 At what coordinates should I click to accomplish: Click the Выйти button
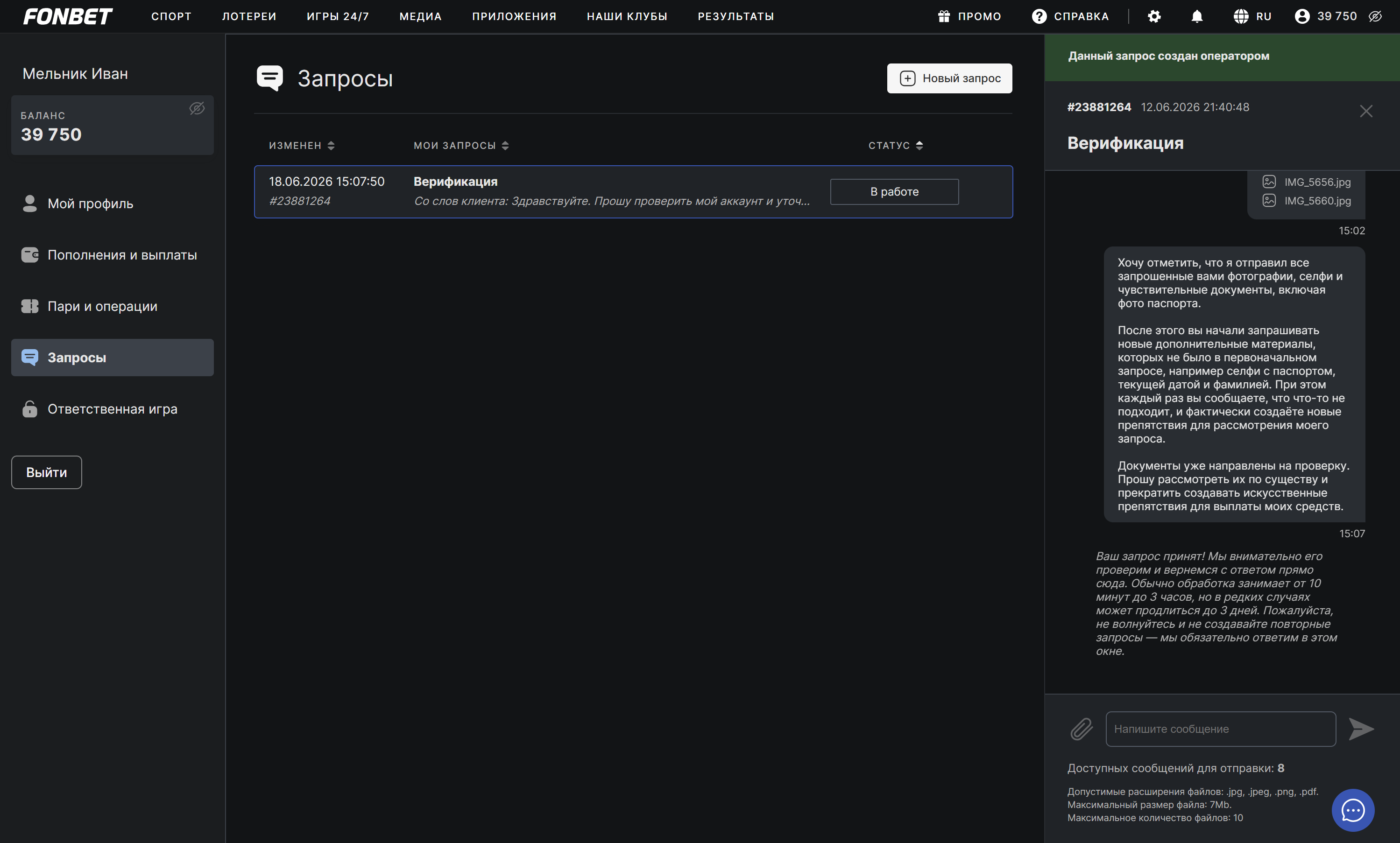(x=47, y=472)
